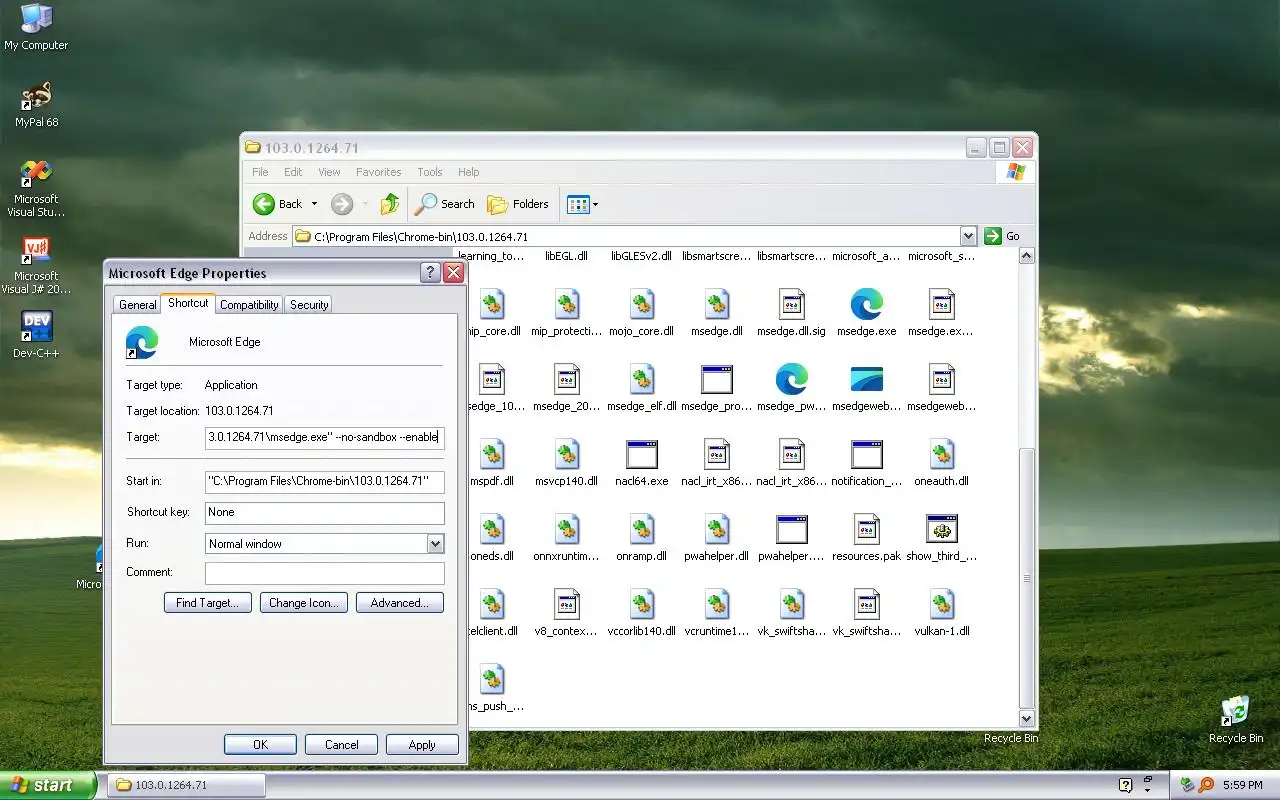Open the Edit menu
The image size is (1280, 800).
293,172
